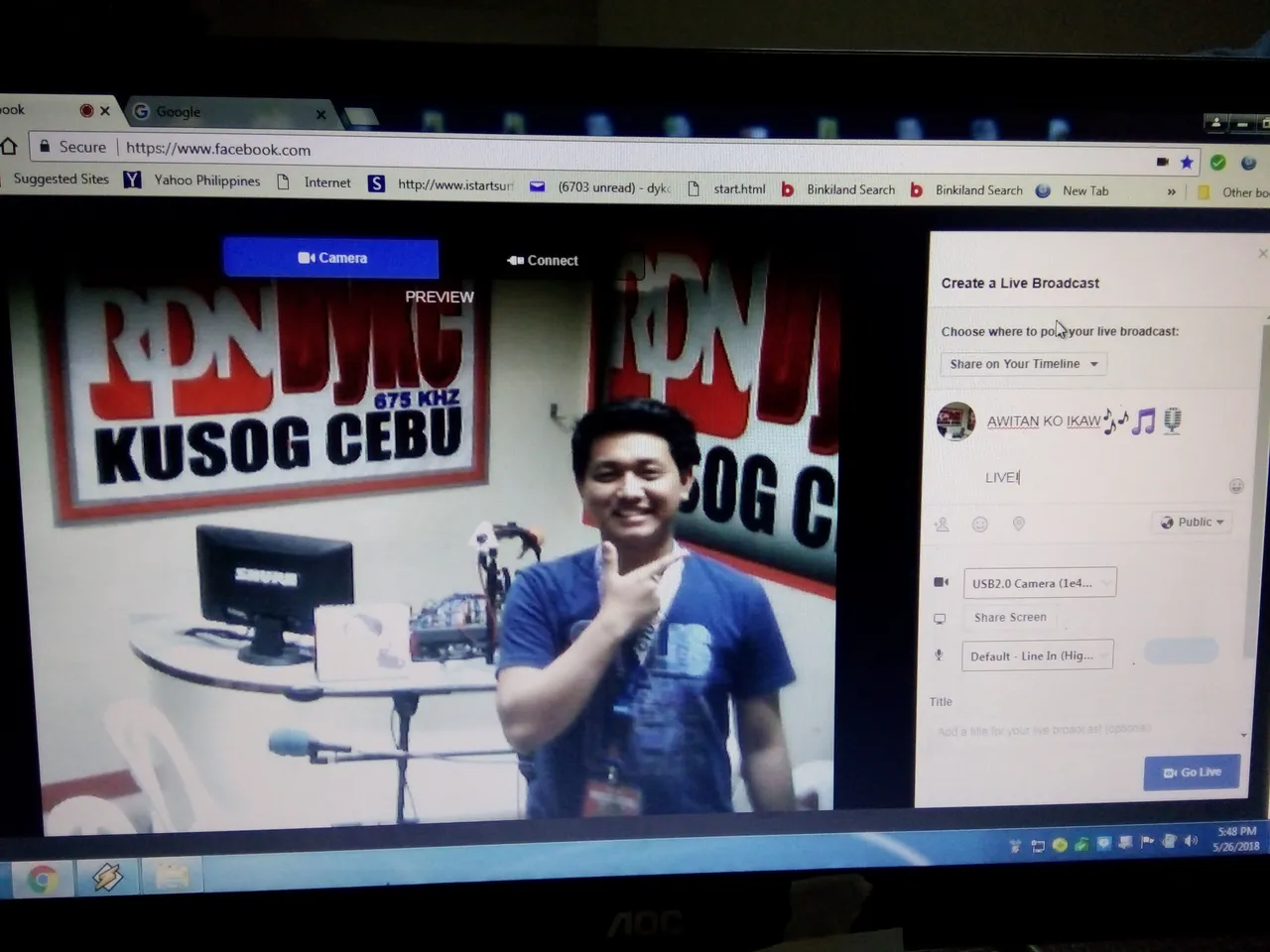Click the browser Home icon
This screenshot has height=952, width=1270.
click(x=9, y=146)
